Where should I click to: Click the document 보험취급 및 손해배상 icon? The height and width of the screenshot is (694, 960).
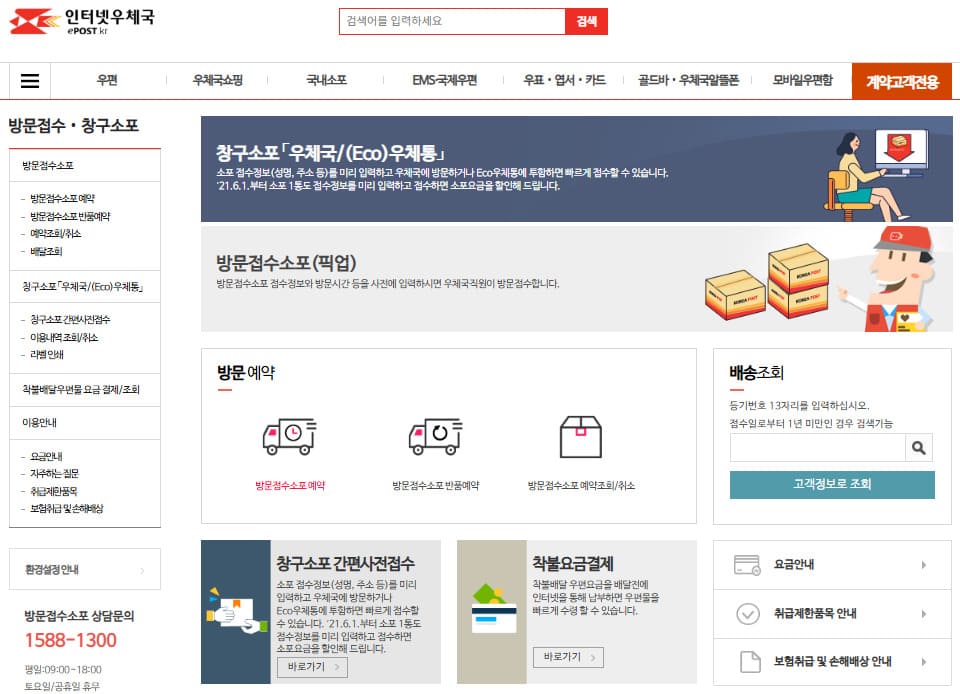(750, 662)
